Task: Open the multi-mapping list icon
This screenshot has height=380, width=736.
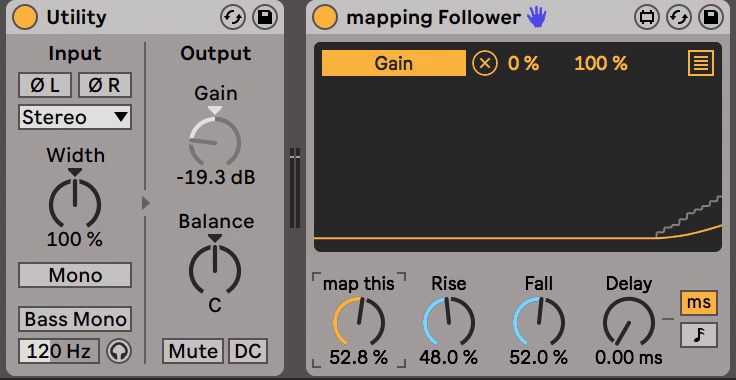Action: (x=701, y=63)
